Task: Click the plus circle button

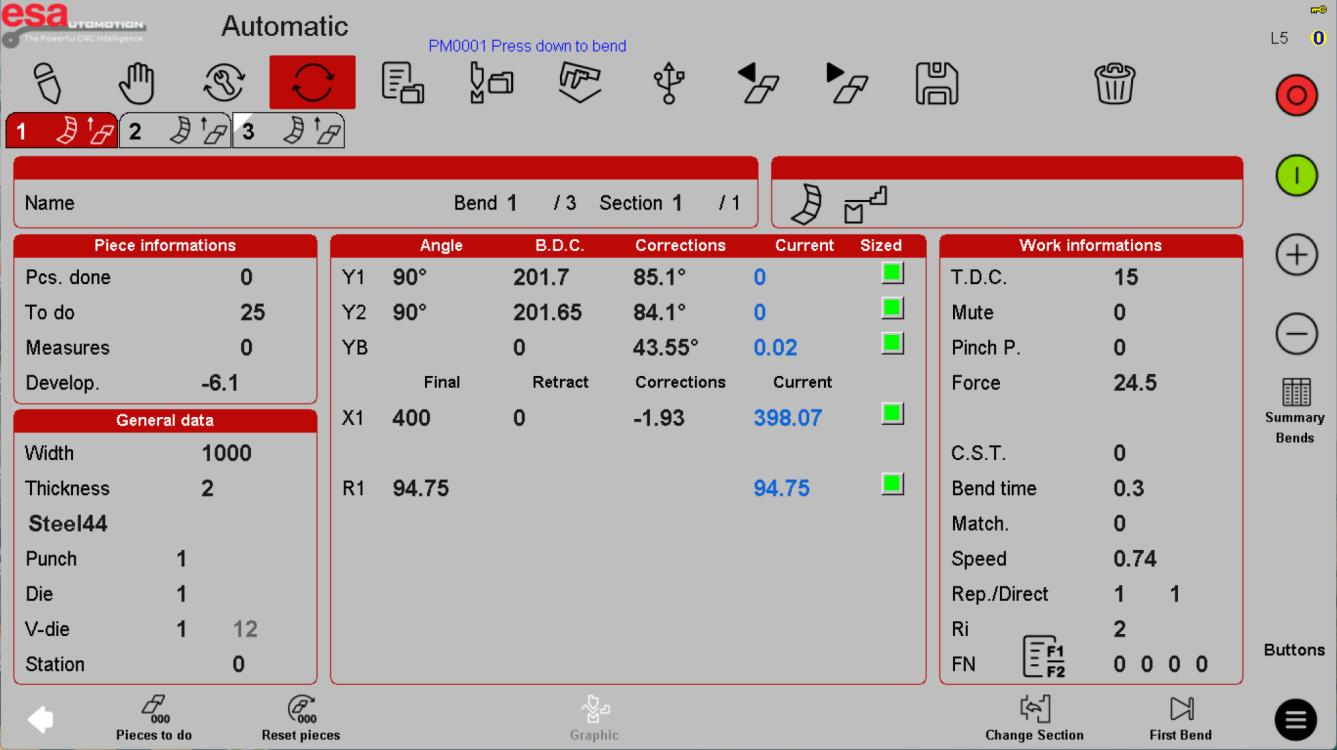Action: [x=1296, y=255]
